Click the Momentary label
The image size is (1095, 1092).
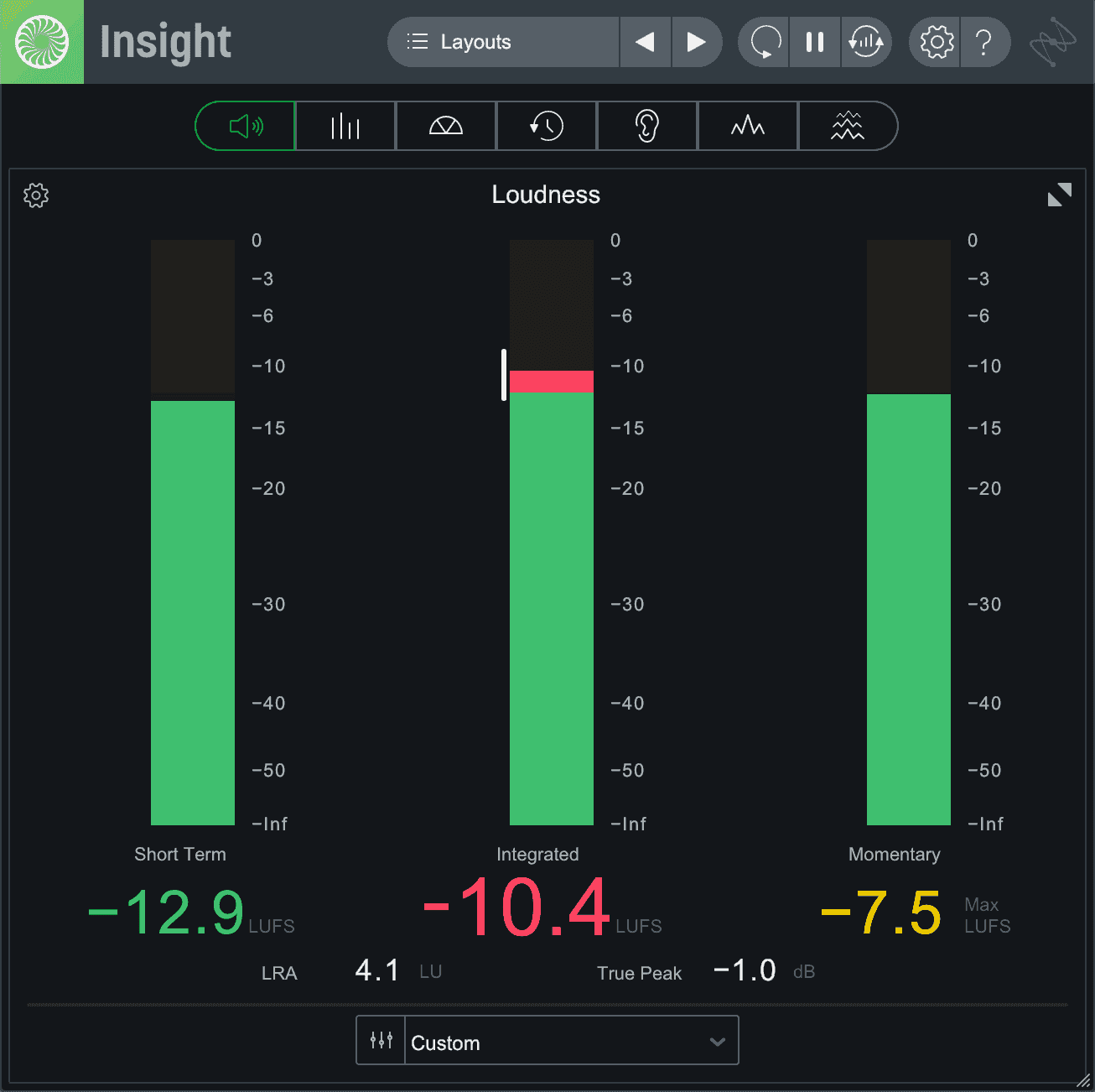click(x=895, y=855)
